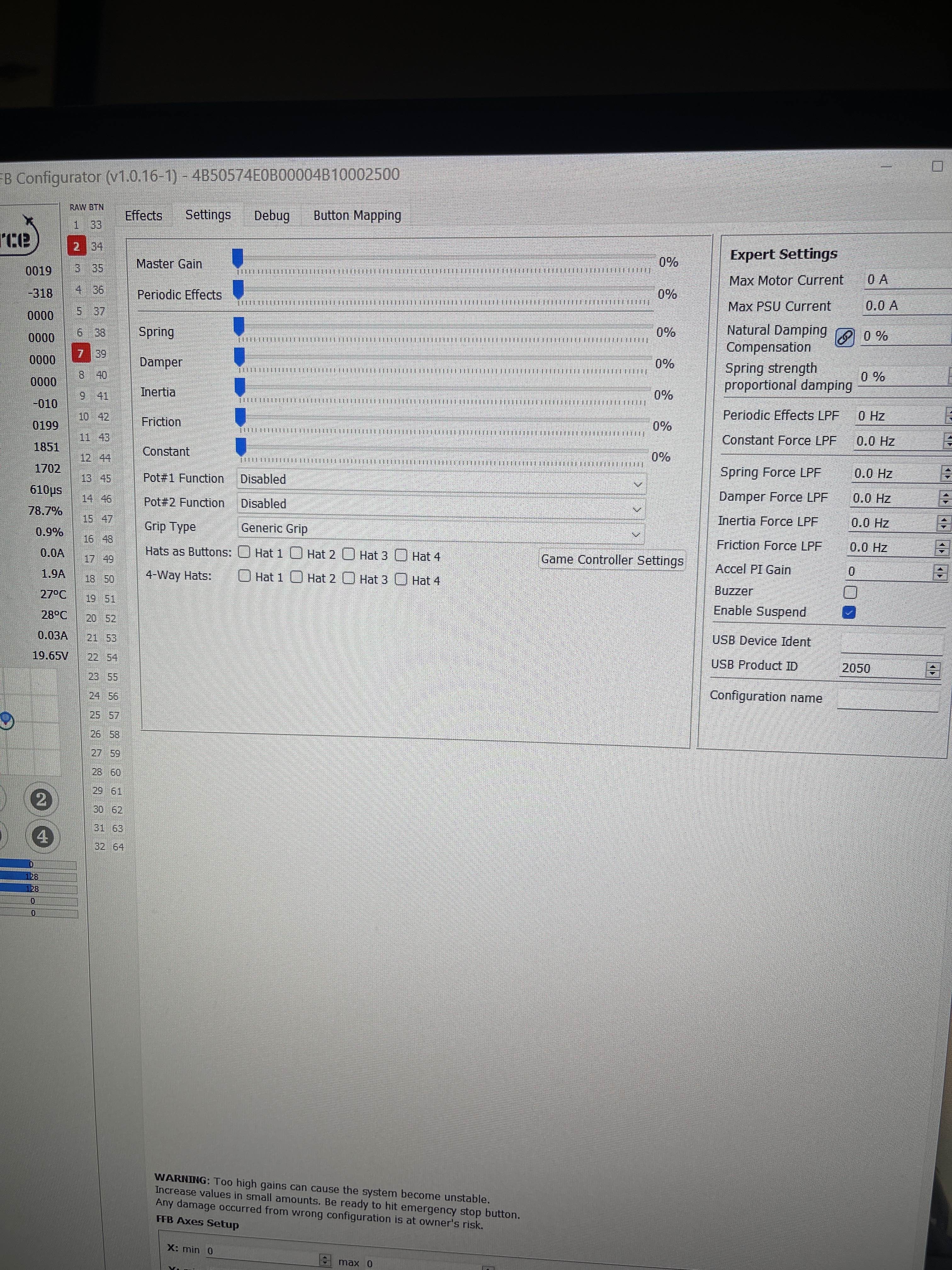Click the maximize window icon
The width and height of the screenshot is (952, 1270).
click(937, 167)
